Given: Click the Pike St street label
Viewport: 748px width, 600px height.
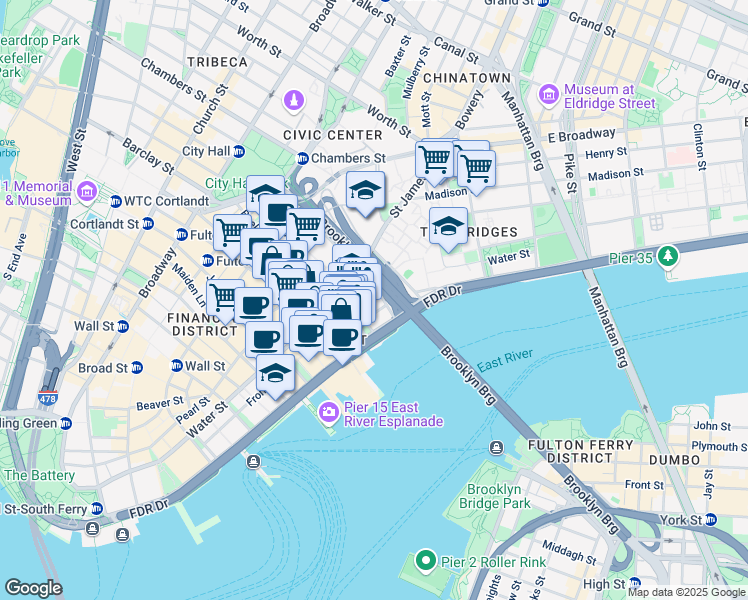Looking at the screenshot, I should tap(570, 173).
